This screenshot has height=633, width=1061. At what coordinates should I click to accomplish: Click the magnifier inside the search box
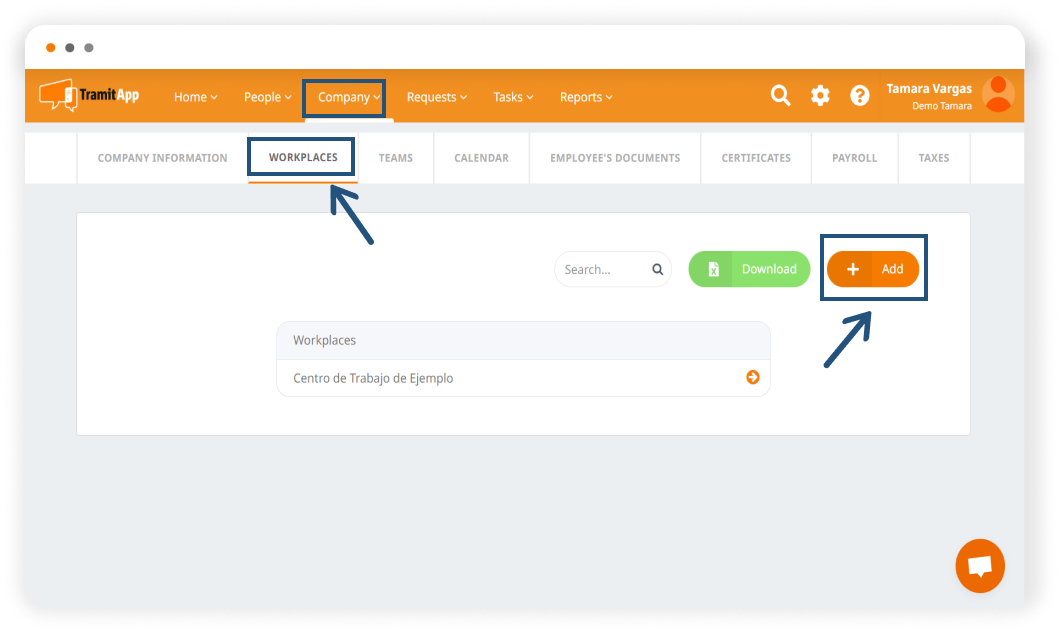(x=657, y=269)
